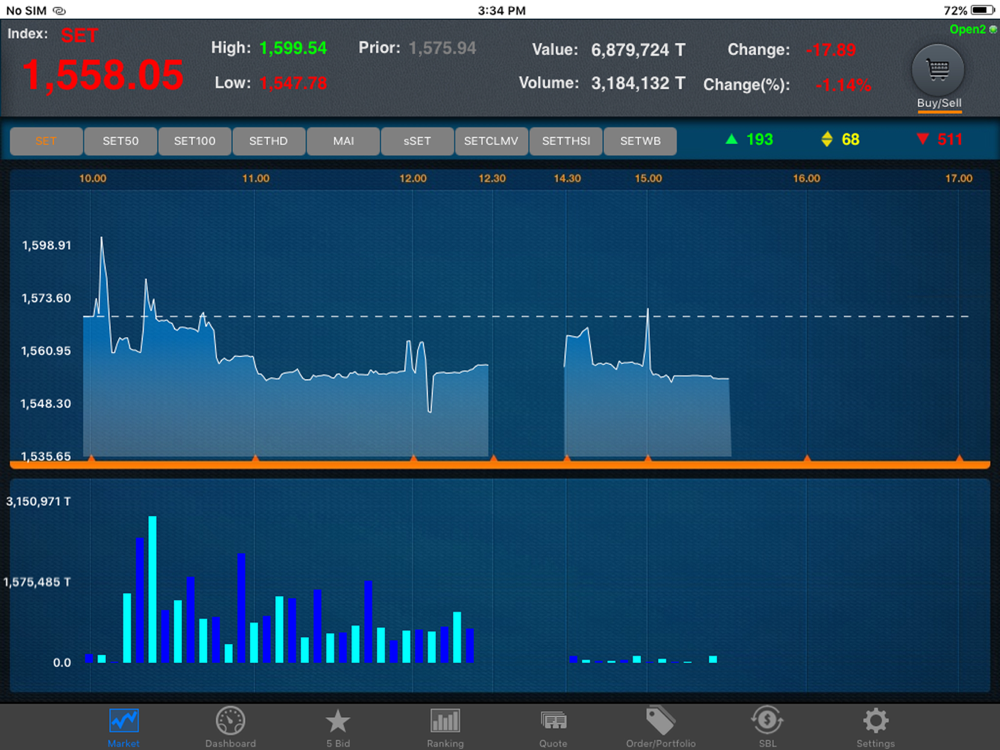The width and height of the screenshot is (1000, 750).
Task: Select the SETWB index tab
Action: coord(640,141)
